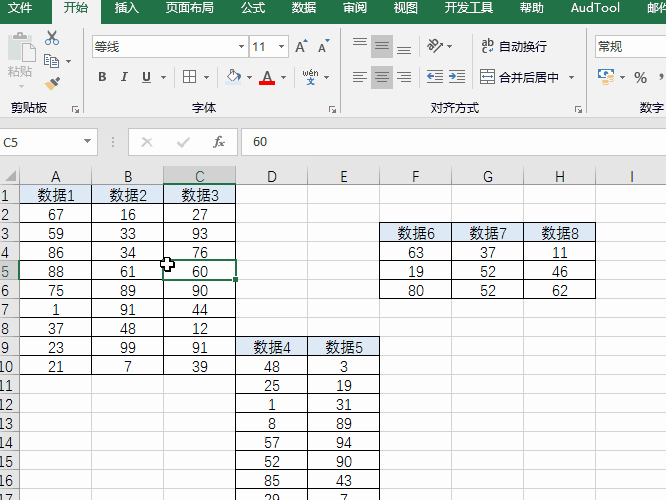Open the 对齐方式 dialog launcher

[578, 110]
